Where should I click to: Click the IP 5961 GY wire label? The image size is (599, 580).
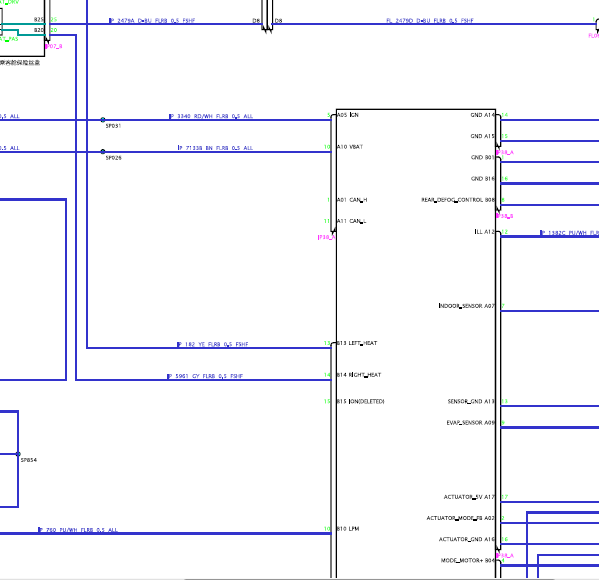pyautogui.click(x=205, y=376)
